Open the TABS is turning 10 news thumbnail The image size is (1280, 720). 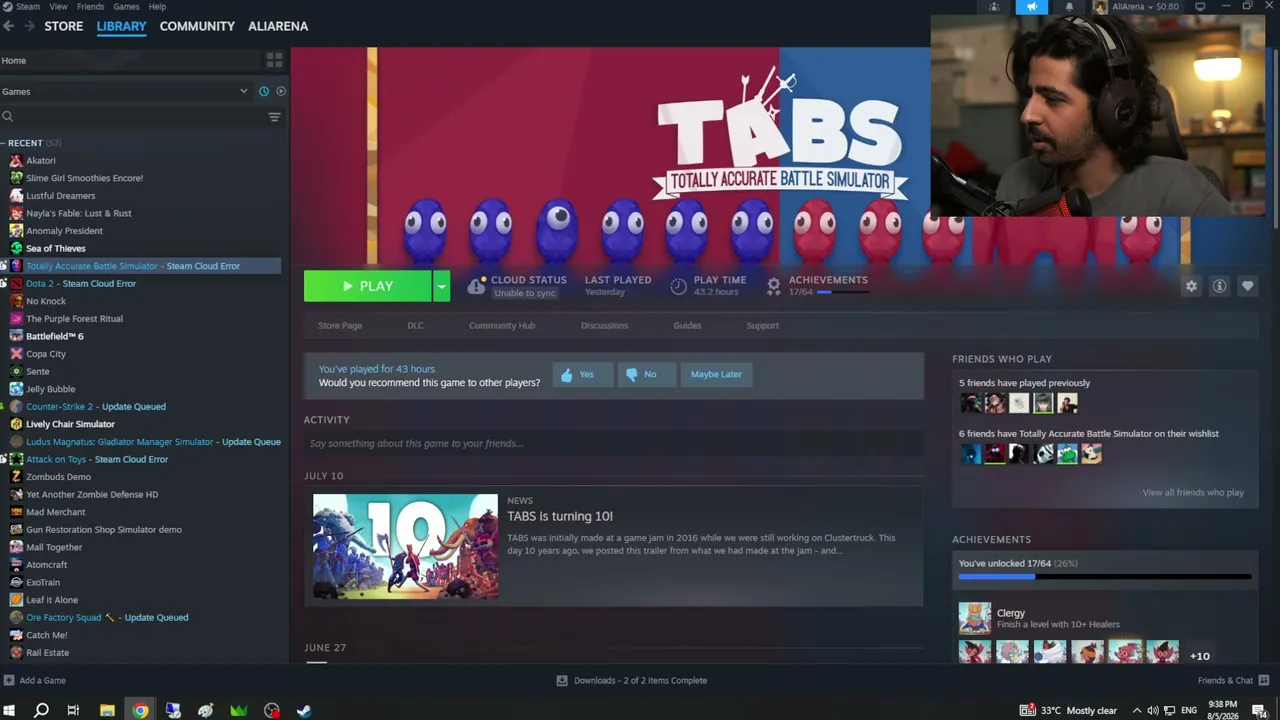pyautogui.click(x=405, y=547)
